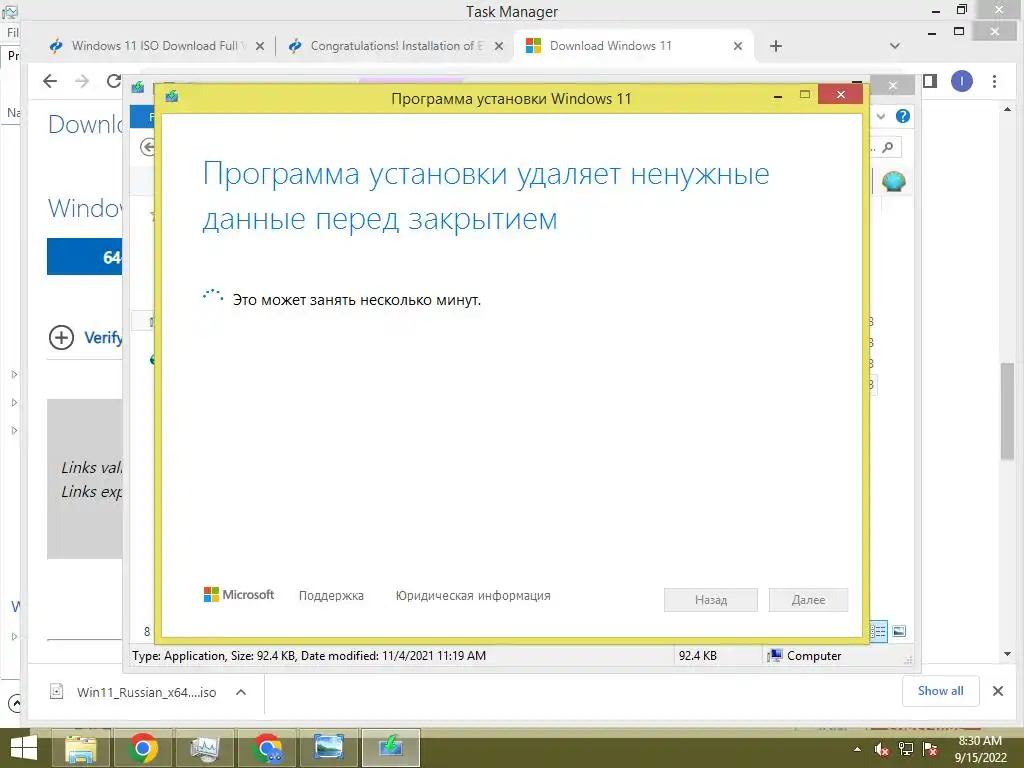Click the Назад button
Screen dimensions: 1024x768
coord(711,600)
